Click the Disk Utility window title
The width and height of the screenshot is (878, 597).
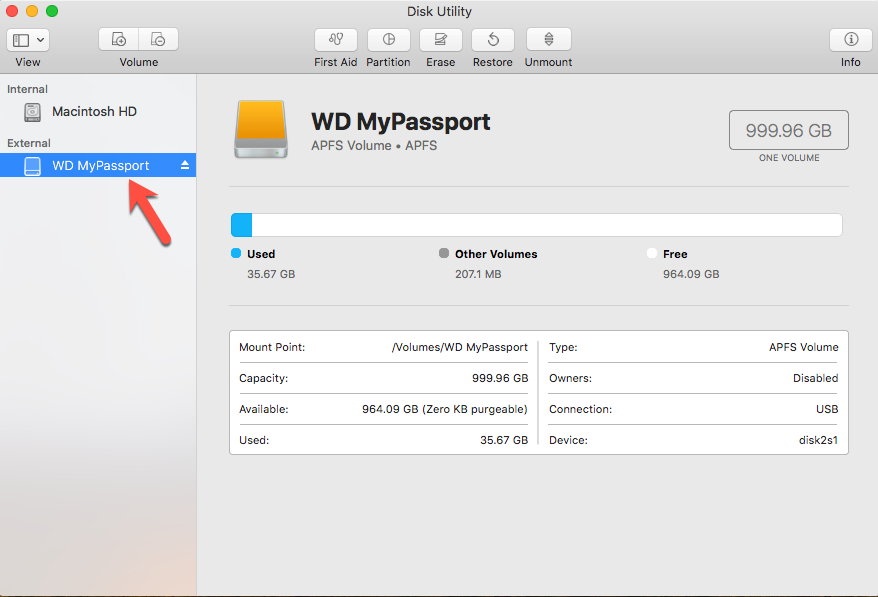[x=439, y=11]
